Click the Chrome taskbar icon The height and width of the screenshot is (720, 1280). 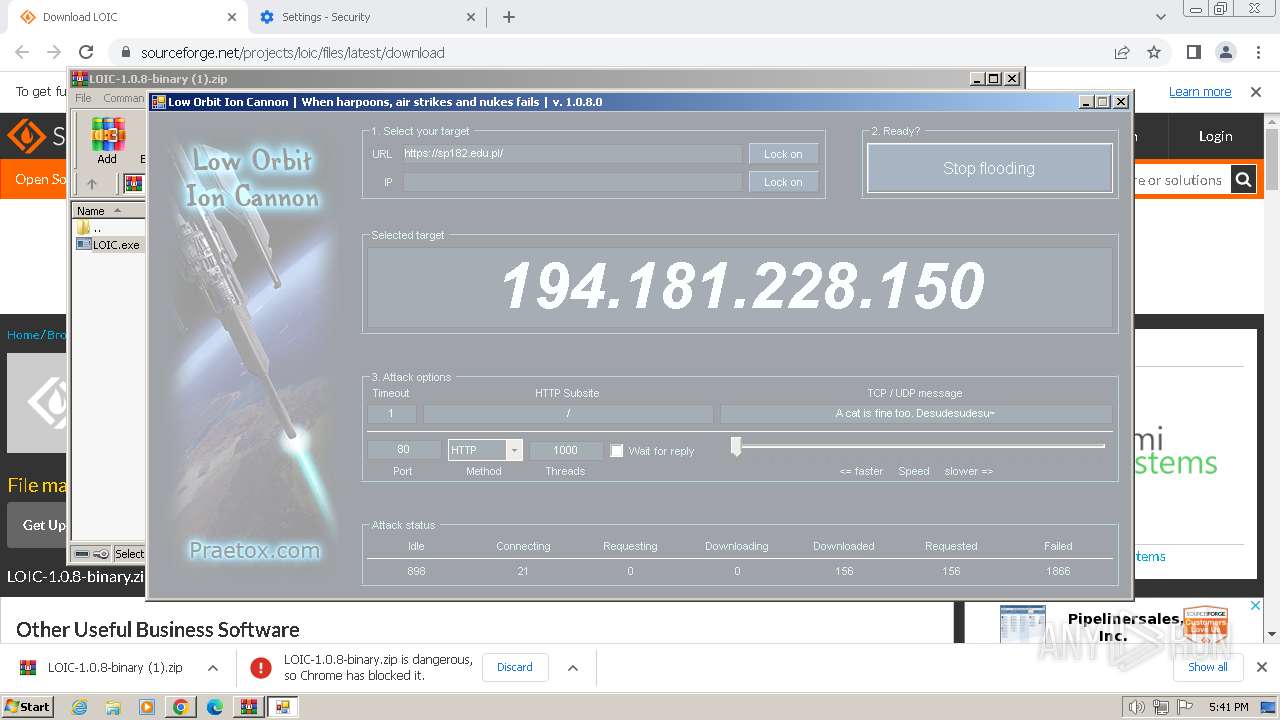click(x=181, y=707)
